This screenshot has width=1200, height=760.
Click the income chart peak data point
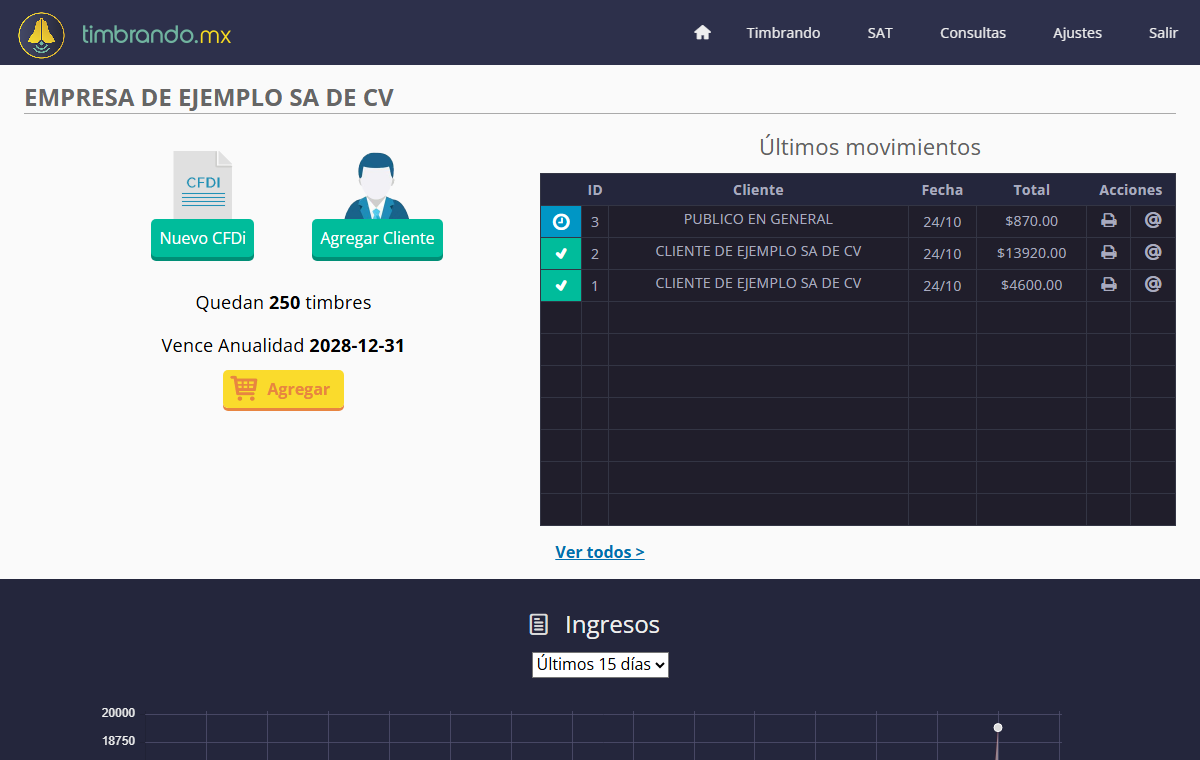998,727
